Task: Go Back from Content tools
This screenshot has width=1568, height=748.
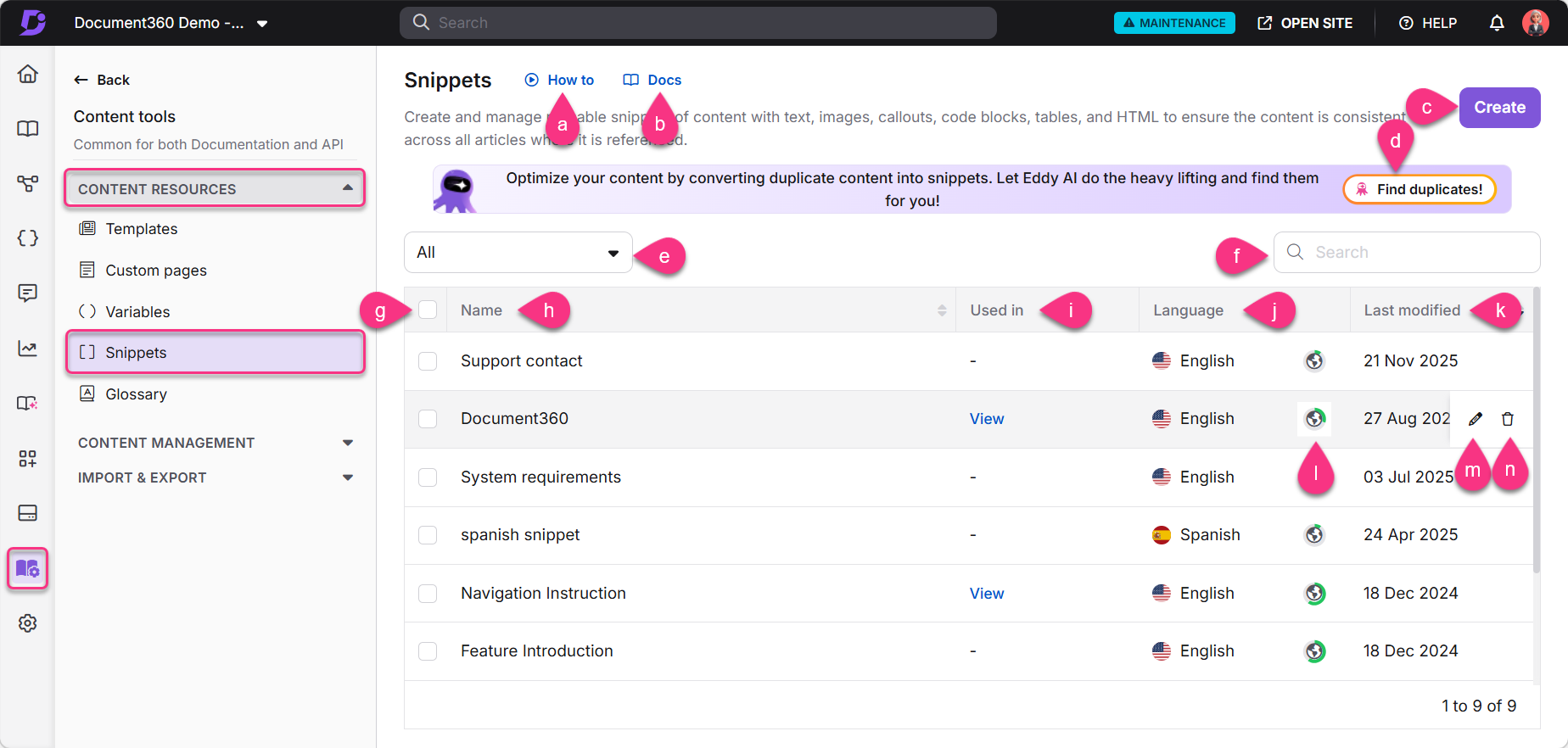Action: (x=102, y=80)
